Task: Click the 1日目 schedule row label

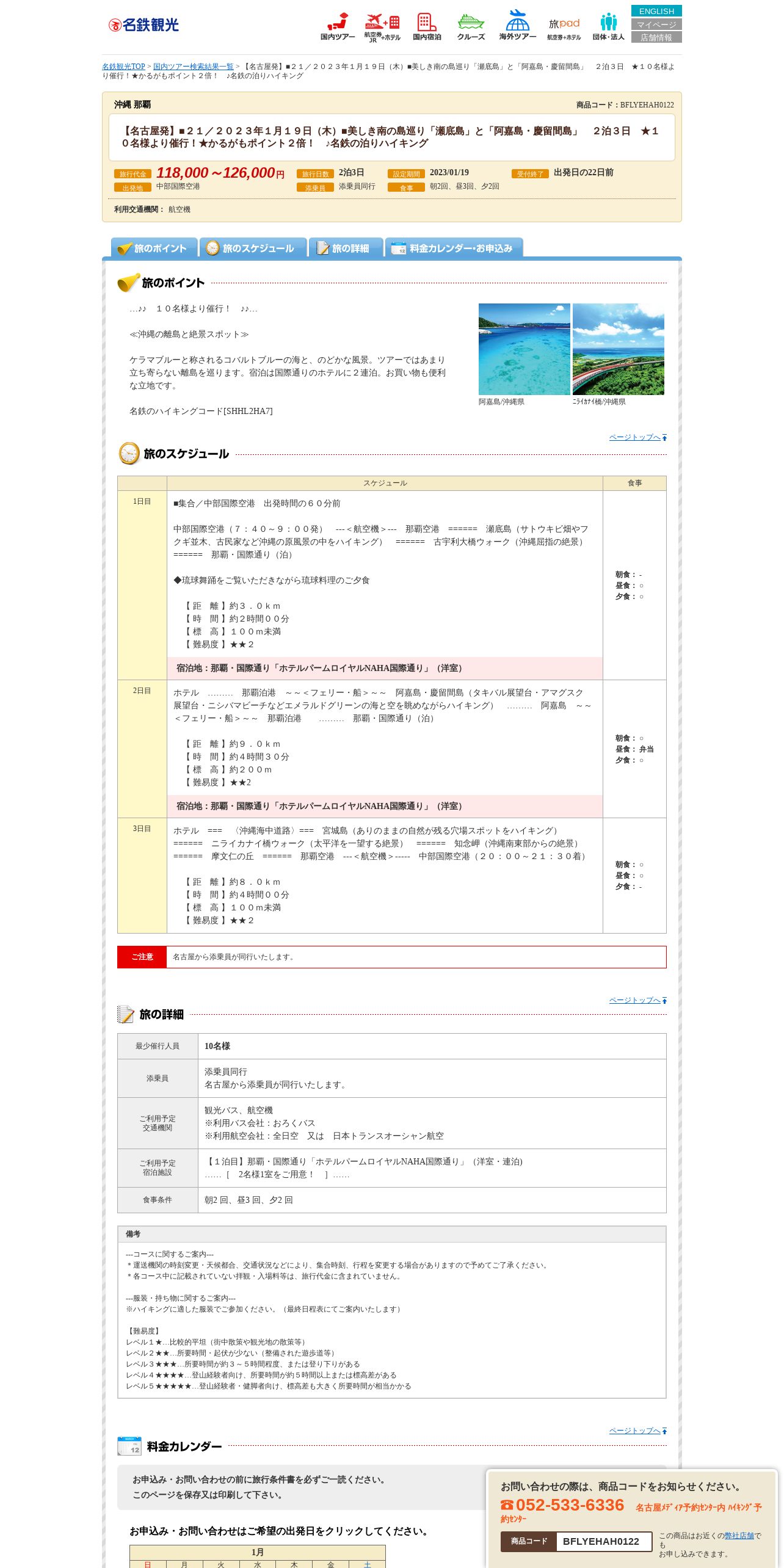Action: coord(142,501)
